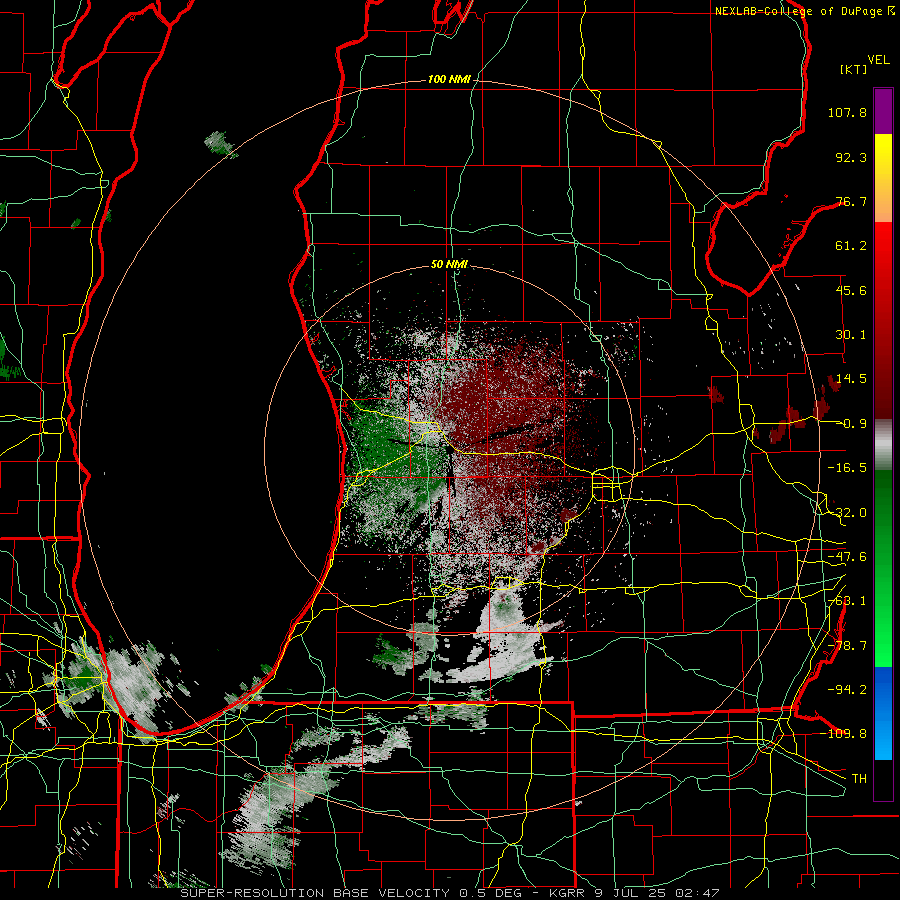This screenshot has height=900, width=900.
Task: Click the -94.2 velocity scale value
Action: pyautogui.click(x=847, y=689)
